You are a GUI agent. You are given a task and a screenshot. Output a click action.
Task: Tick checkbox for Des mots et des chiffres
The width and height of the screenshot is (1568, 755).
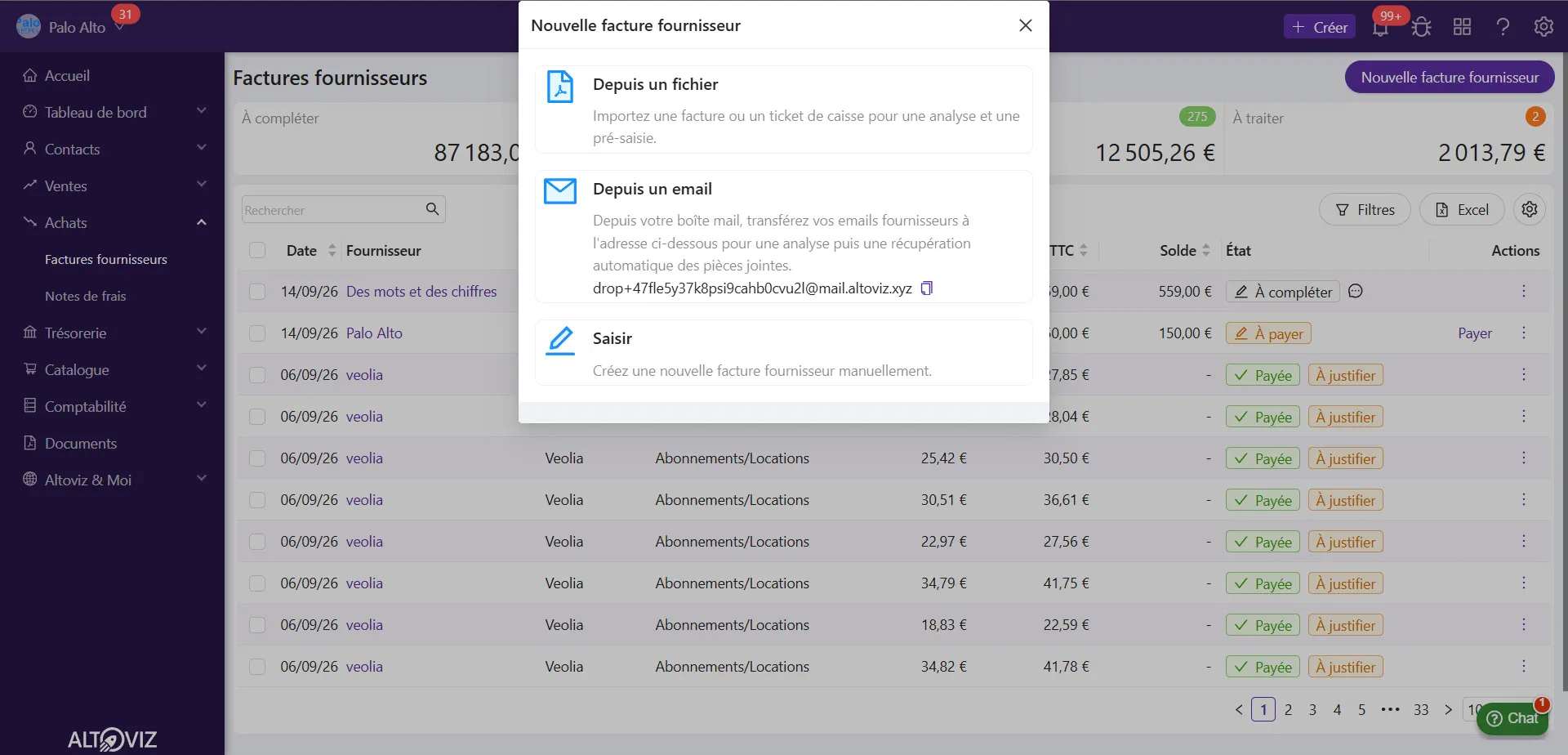pos(257,292)
